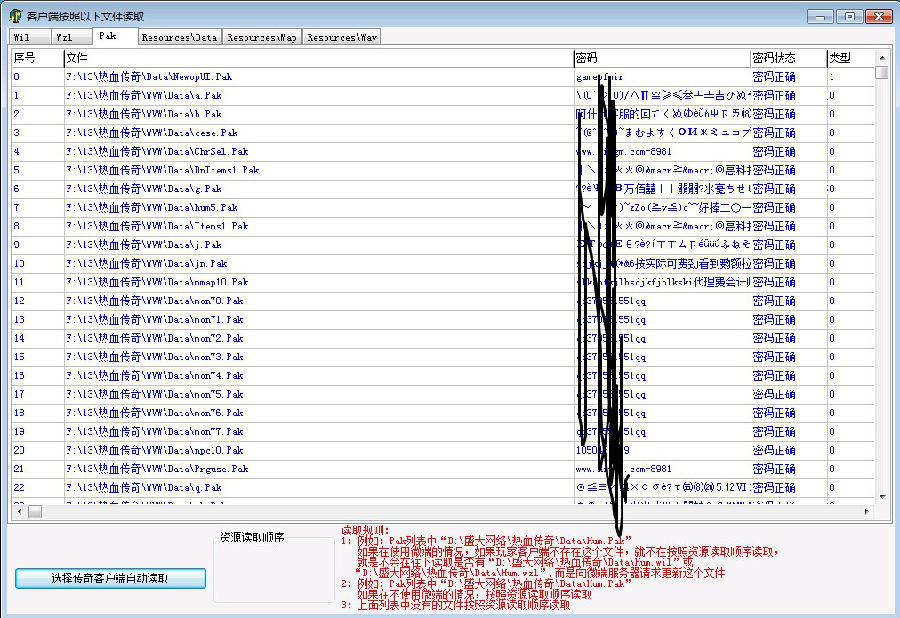Click the horizontal scrollbar thumb
Image resolution: width=900 pixels, height=618 pixels.
tap(35, 511)
